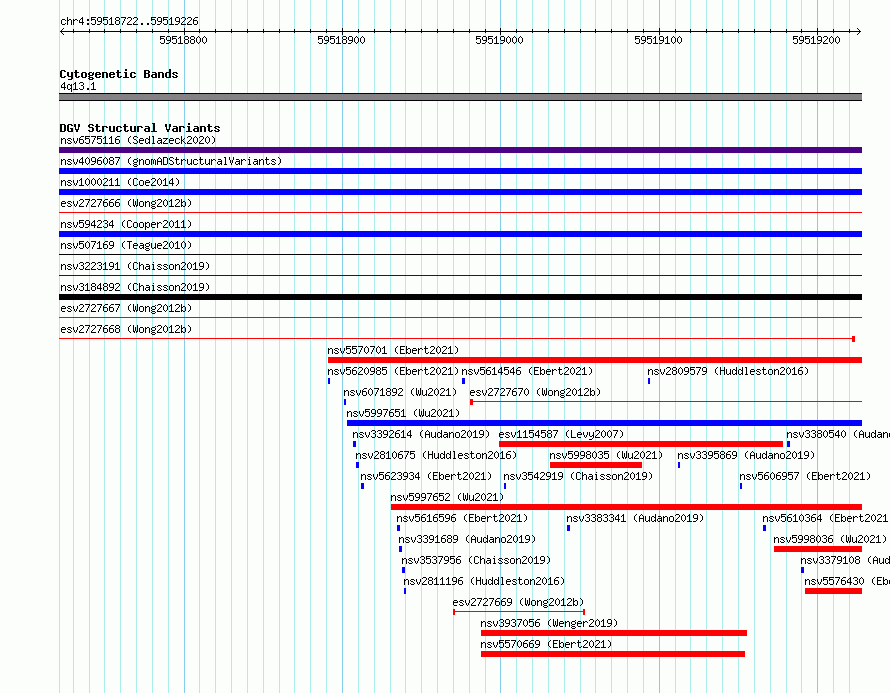Click the purple nsv6575116 variant bar
The image size is (890, 693).
tap(460, 150)
